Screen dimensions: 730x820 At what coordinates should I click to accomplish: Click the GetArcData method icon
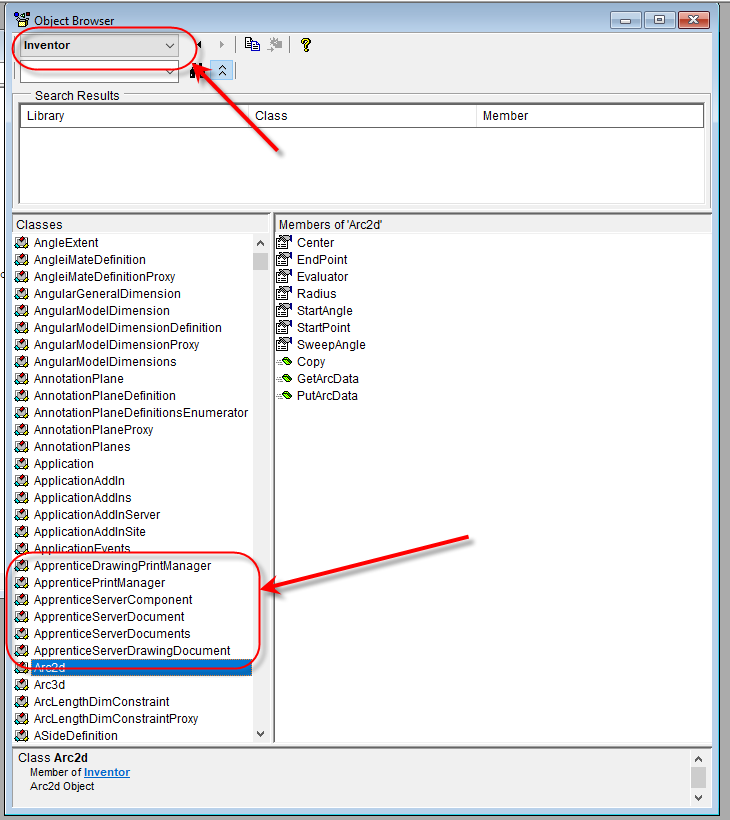click(x=284, y=379)
